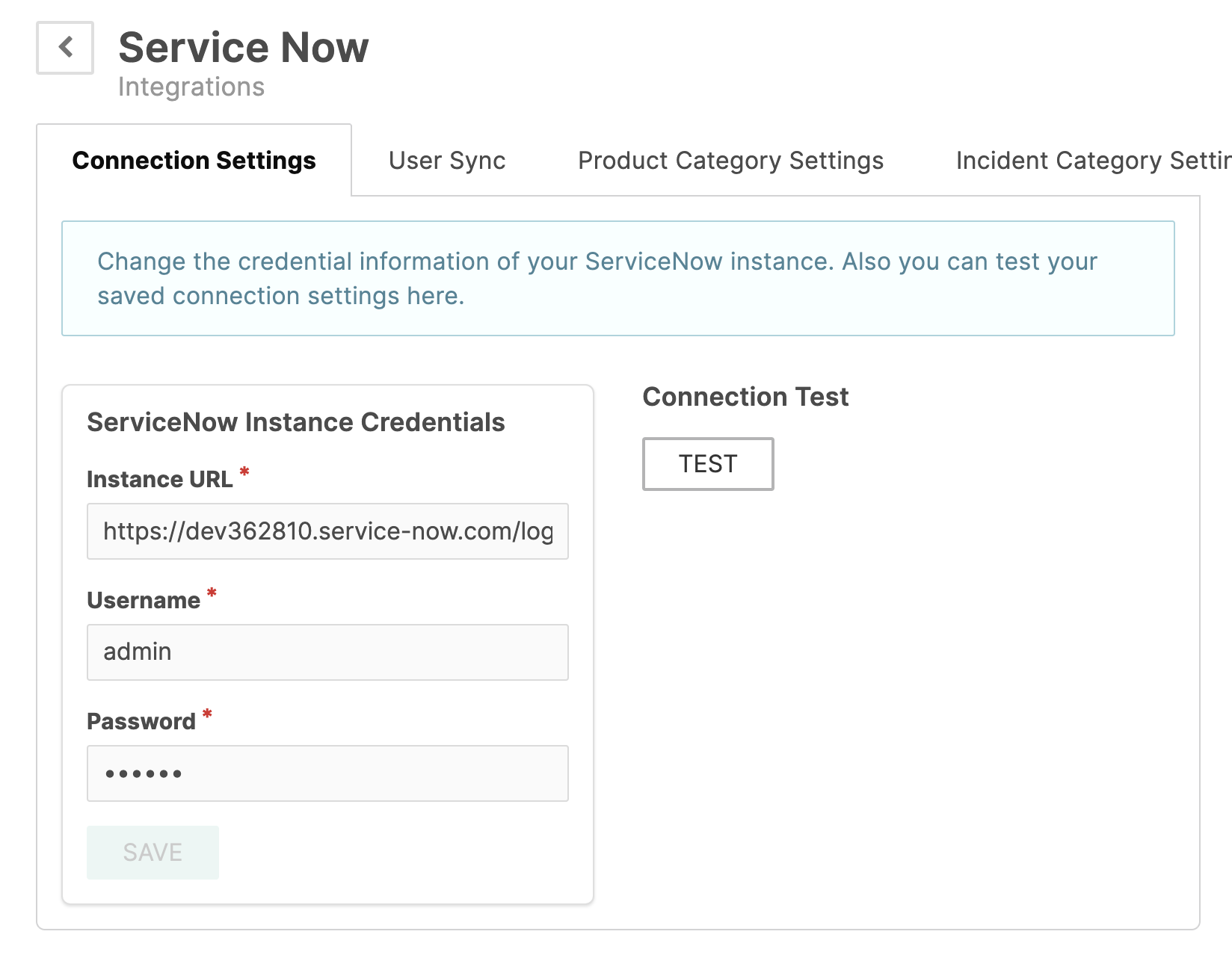
Task: Click the ServiceNow Instance Credentials heading
Action: (x=296, y=421)
